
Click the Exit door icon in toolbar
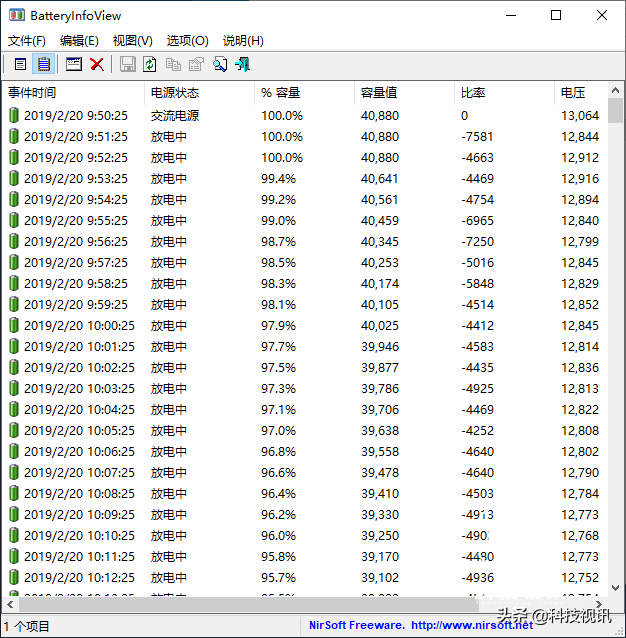click(242, 64)
